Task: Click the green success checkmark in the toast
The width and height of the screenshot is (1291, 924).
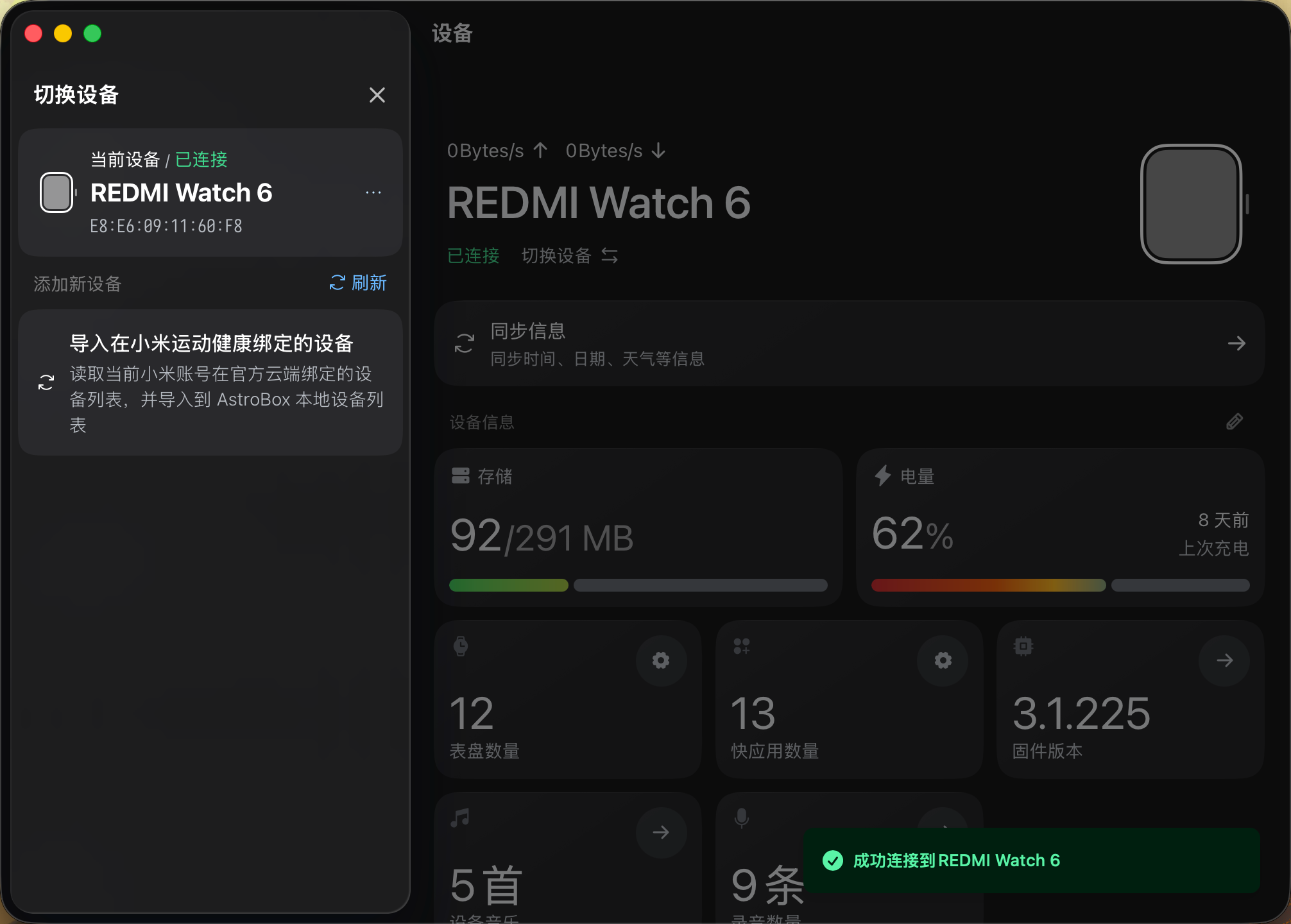Action: point(833,860)
